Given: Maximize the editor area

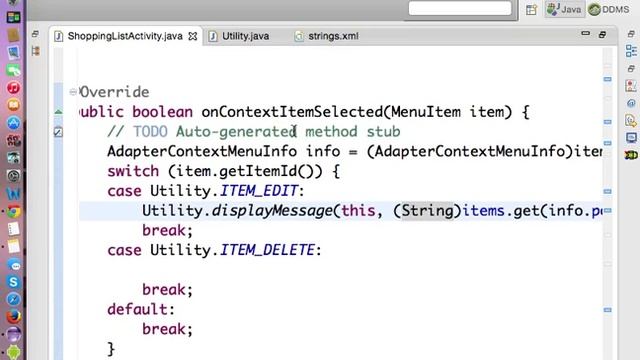Looking at the screenshot, I should coord(602,34).
